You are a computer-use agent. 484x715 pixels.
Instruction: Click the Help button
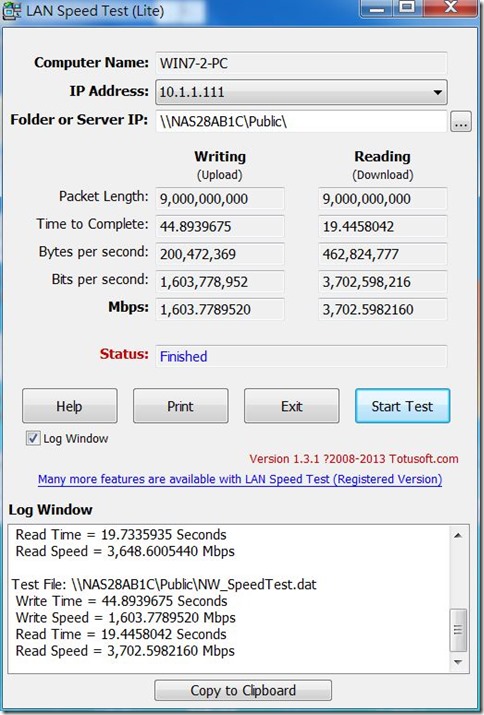tap(70, 406)
